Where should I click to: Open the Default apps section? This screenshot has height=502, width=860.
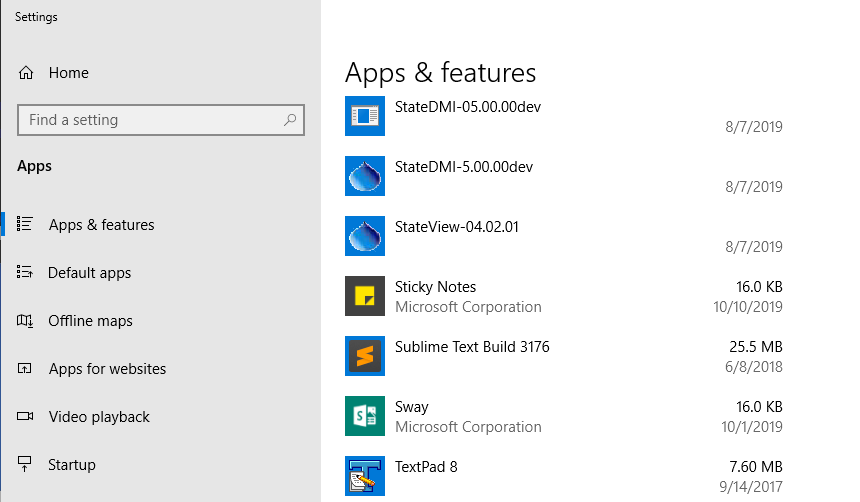89,273
